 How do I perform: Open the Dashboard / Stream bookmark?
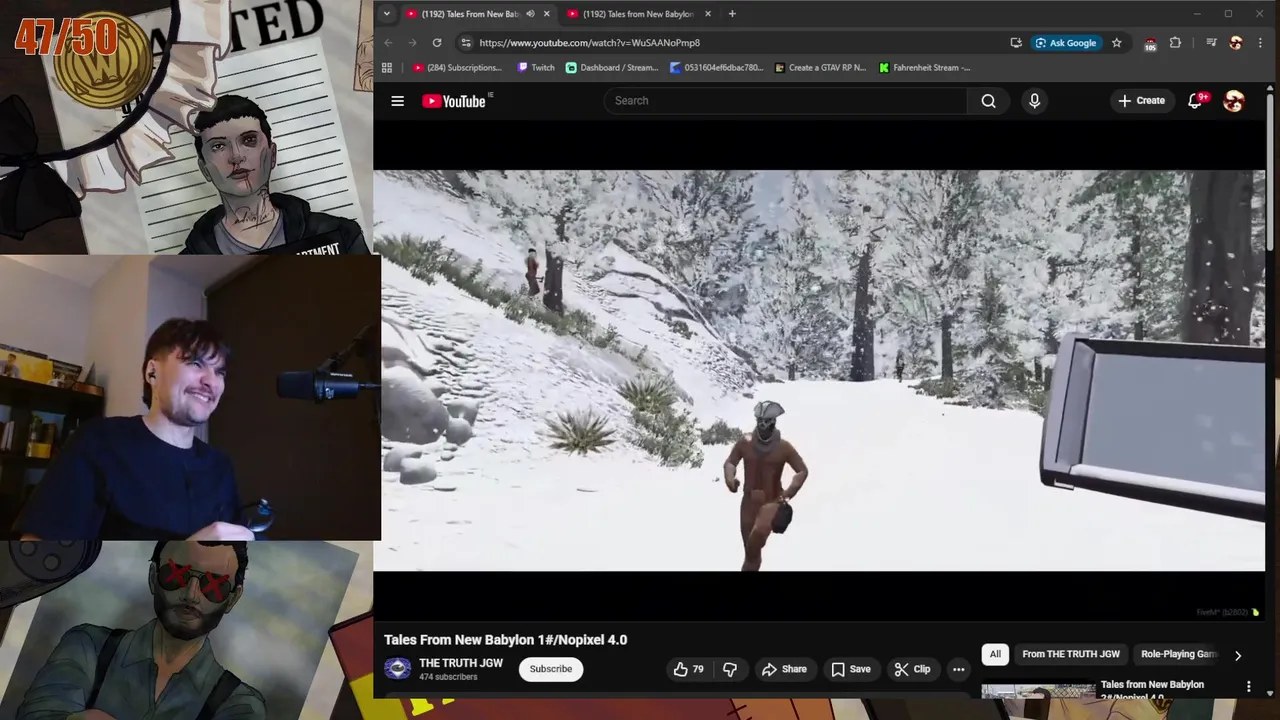point(612,68)
